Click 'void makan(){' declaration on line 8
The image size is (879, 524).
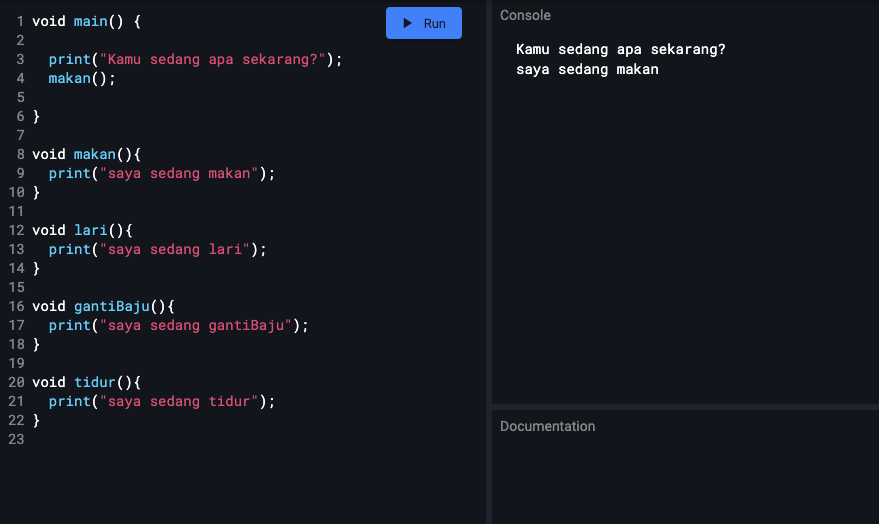86,154
